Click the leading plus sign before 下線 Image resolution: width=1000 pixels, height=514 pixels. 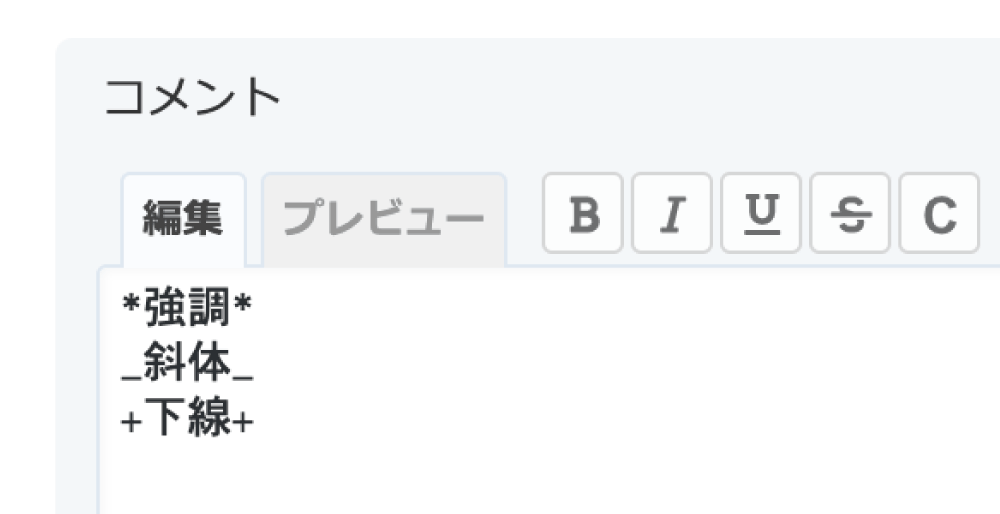(131, 422)
